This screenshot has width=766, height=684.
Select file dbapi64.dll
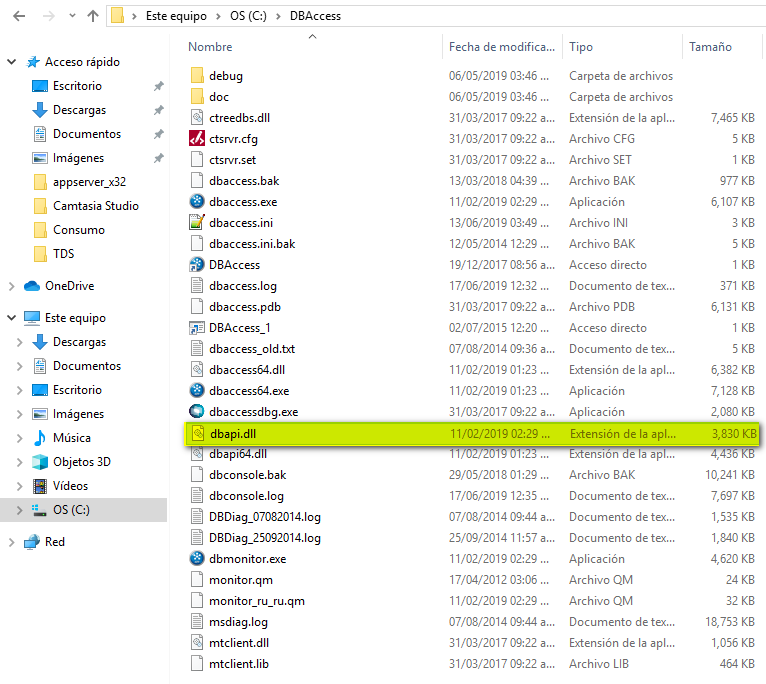(238, 454)
